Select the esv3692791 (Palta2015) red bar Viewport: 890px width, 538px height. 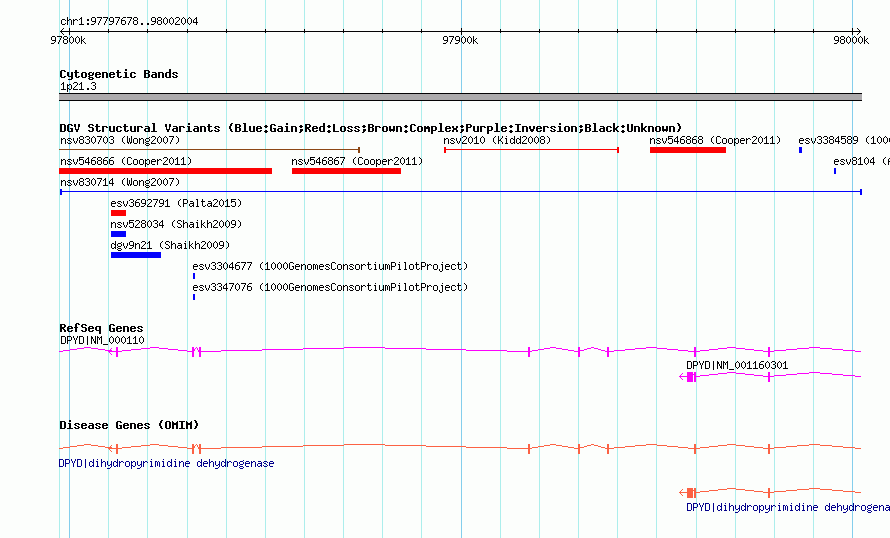click(118, 213)
